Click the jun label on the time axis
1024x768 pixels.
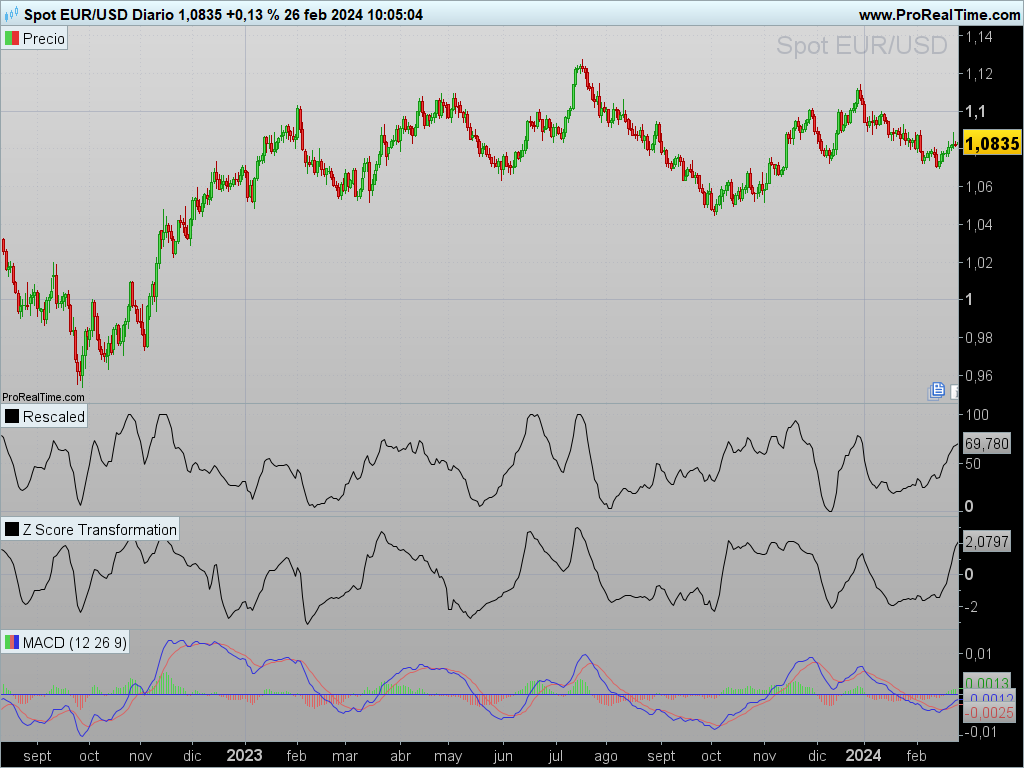click(x=503, y=756)
